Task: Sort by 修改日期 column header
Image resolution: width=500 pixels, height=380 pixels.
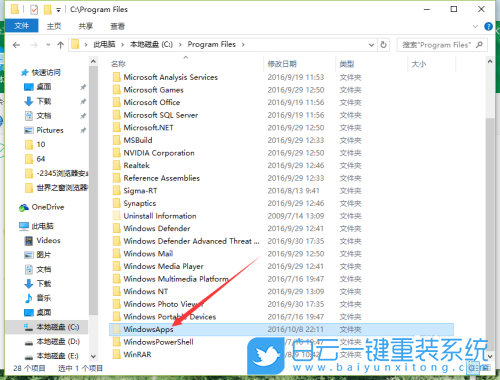Action: [282, 64]
